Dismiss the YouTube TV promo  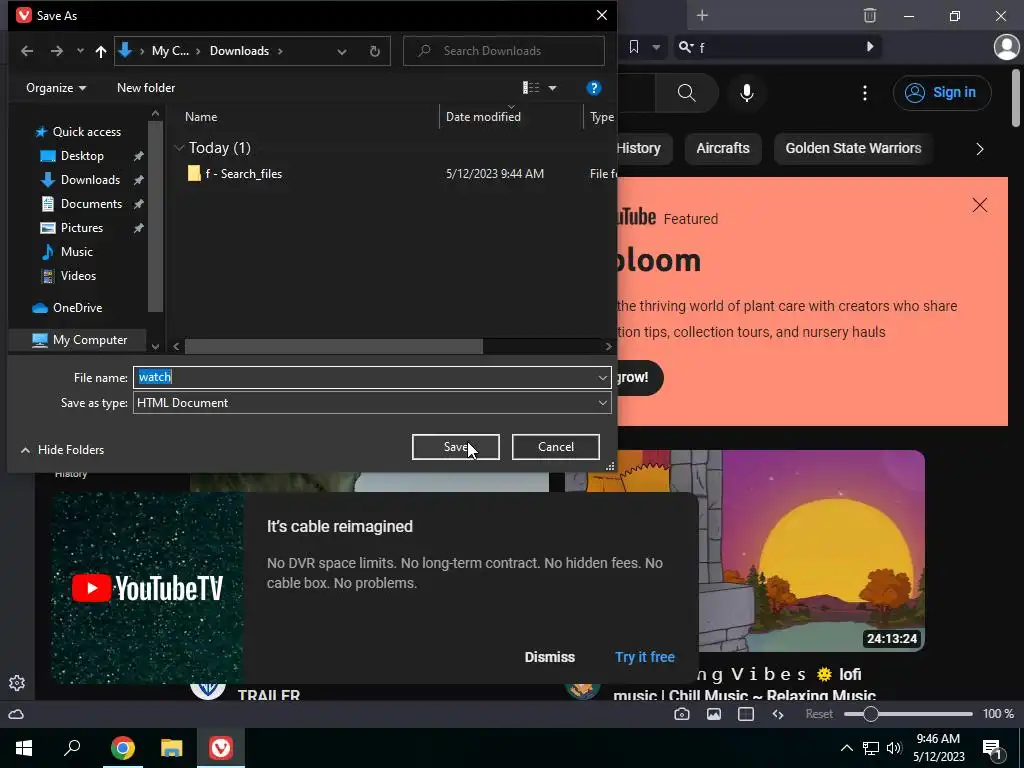(550, 657)
